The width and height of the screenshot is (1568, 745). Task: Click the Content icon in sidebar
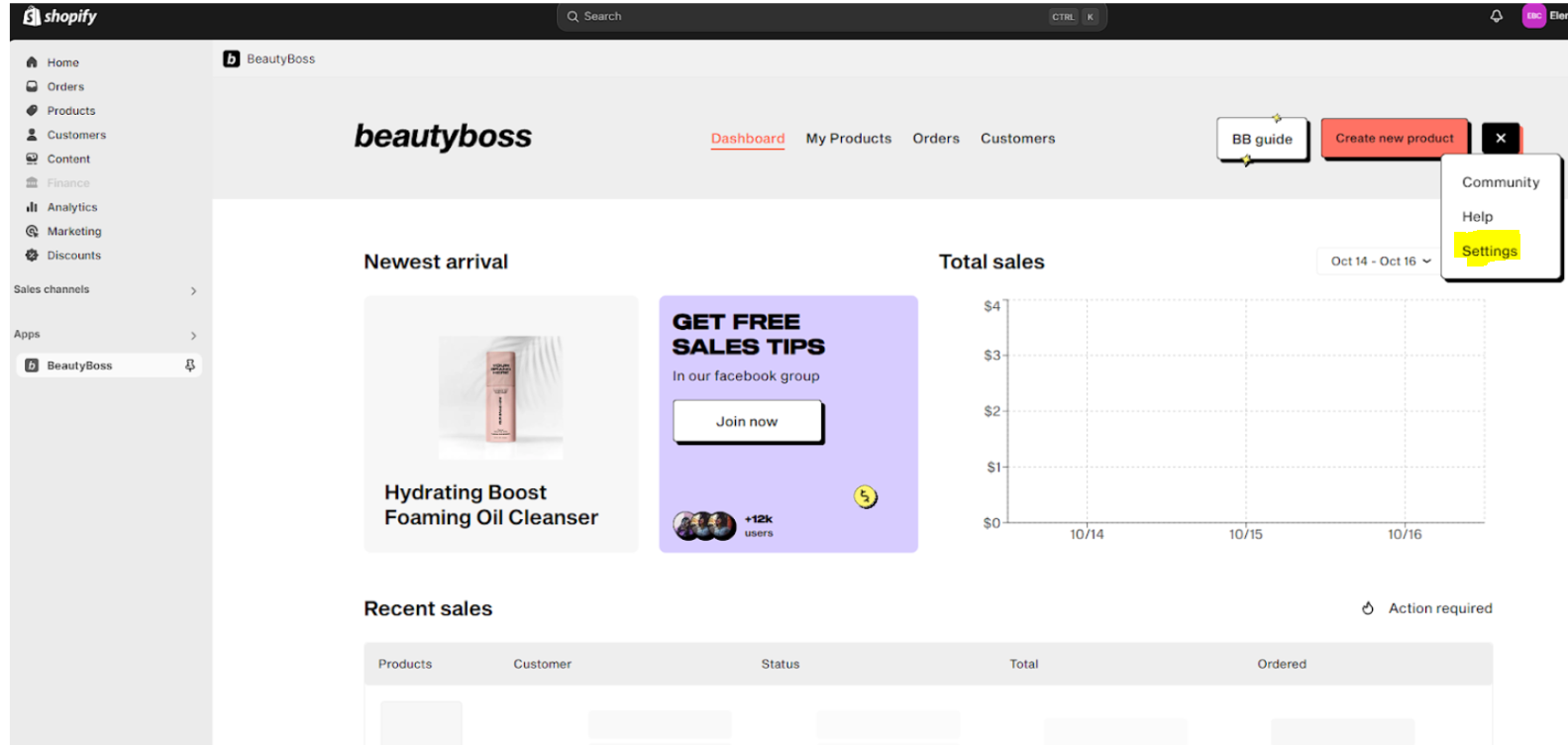[x=32, y=159]
